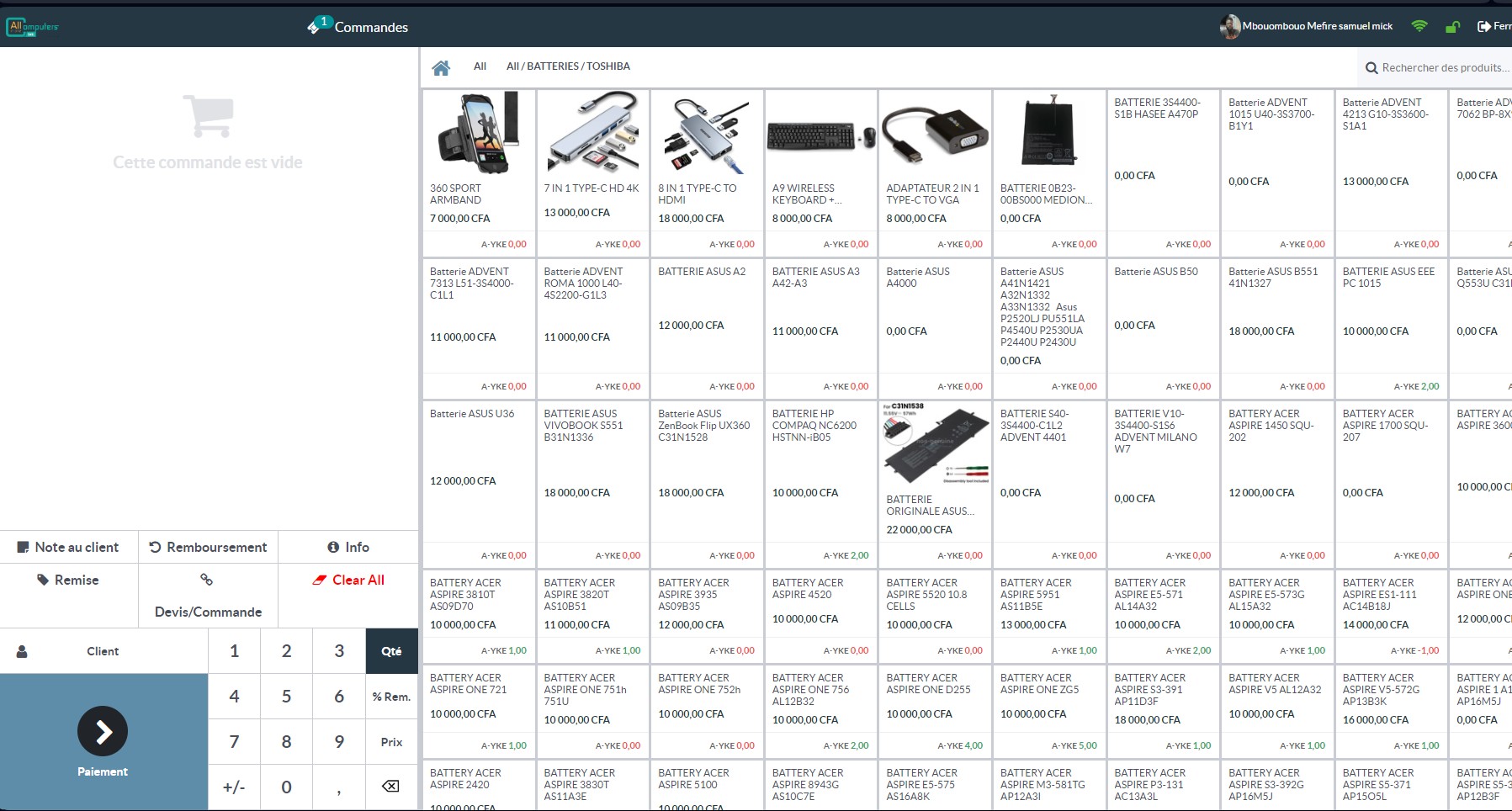The image size is (1512, 811).
Task: Select BATTERY ACER ASPIRE S3-391 AP11D3F
Action: point(1163,711)
